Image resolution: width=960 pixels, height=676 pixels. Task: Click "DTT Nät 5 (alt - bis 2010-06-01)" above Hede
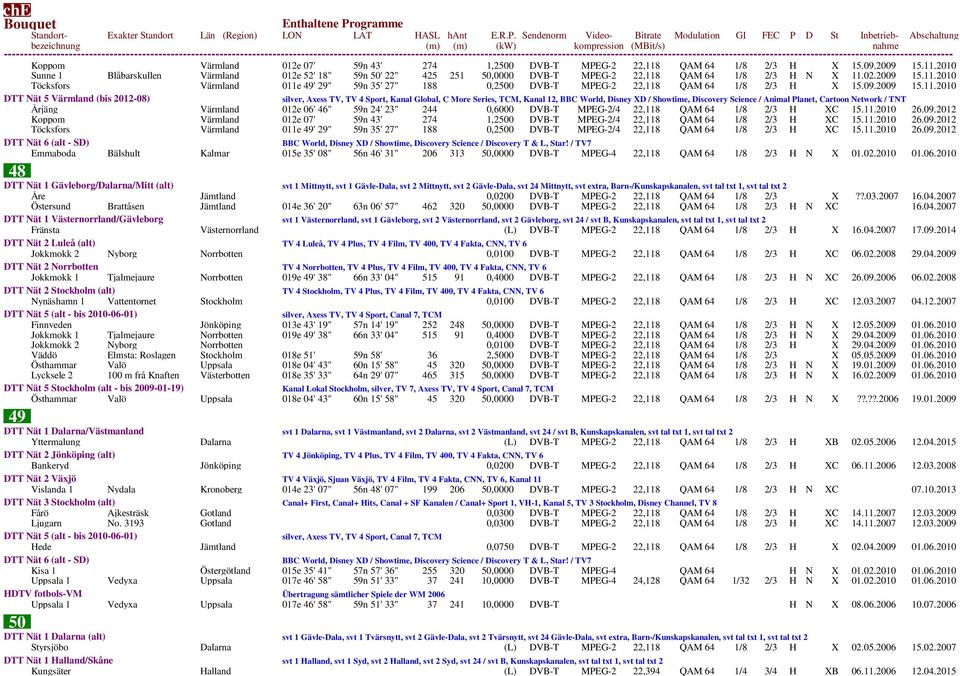70,536
